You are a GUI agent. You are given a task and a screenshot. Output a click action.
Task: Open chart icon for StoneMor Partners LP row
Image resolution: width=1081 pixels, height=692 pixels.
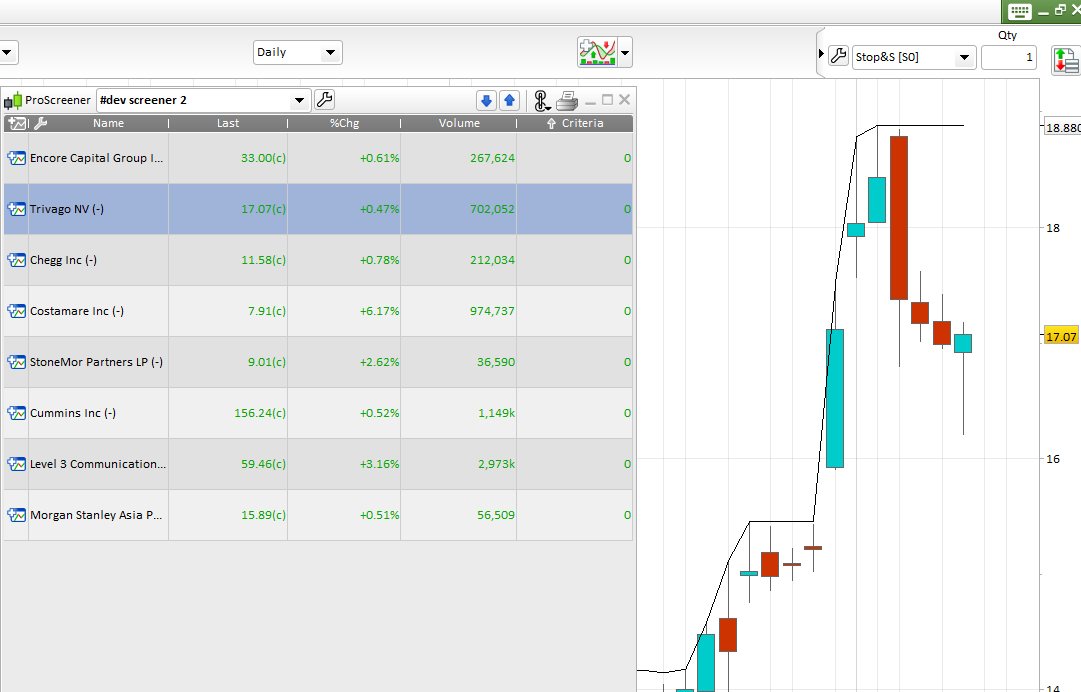17,362
